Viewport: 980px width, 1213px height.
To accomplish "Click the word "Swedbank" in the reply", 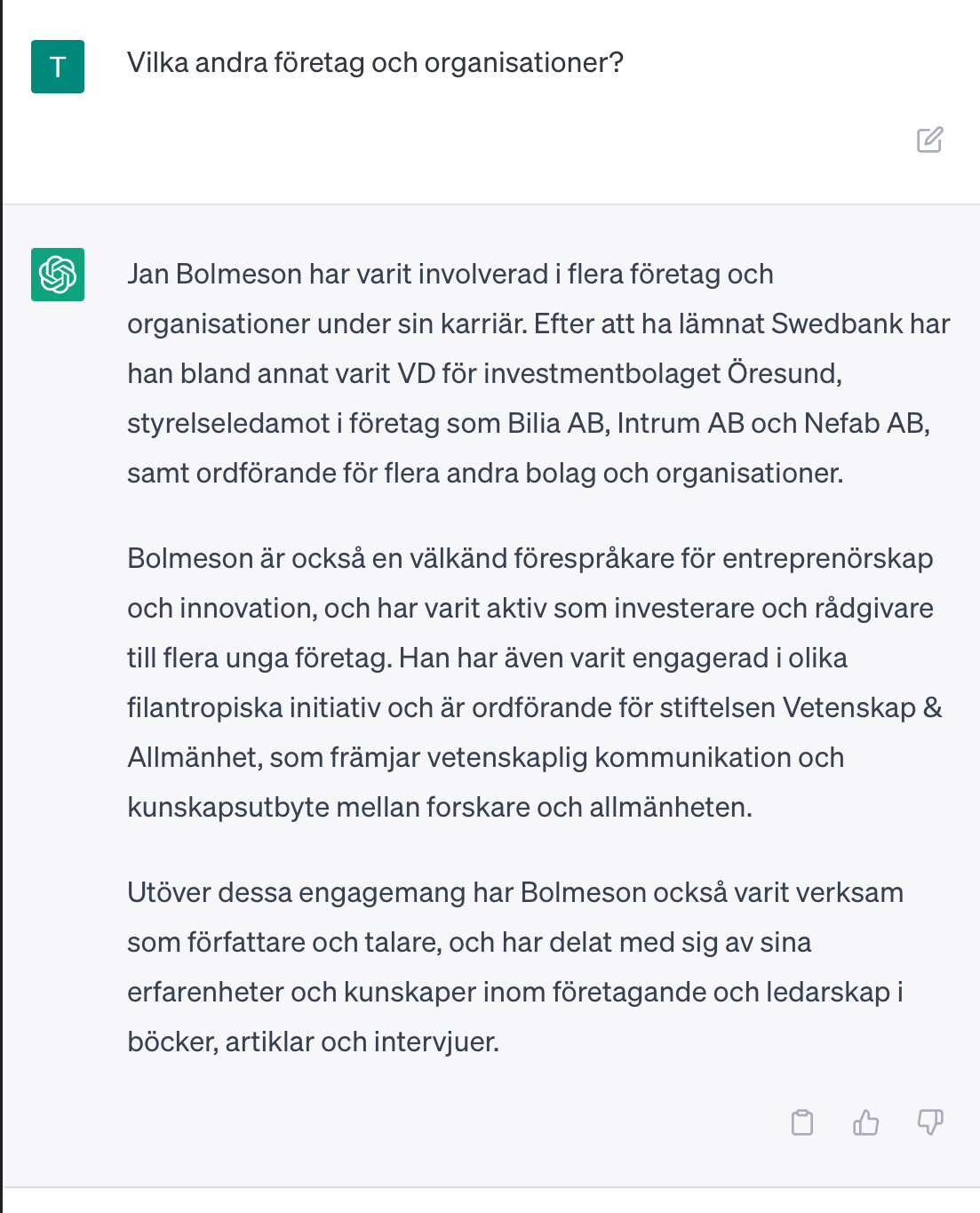I will point(825,323).
